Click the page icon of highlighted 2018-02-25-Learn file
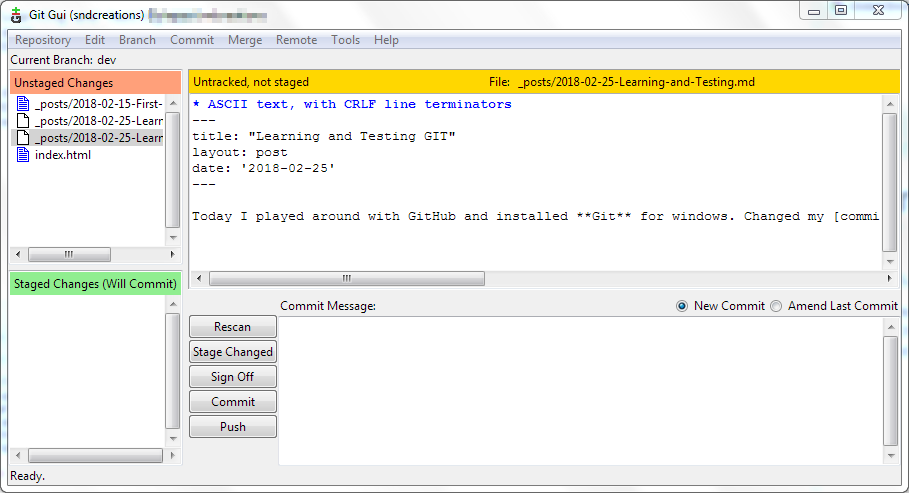The width and height of the screenshot is (909, 493). (x=23, y=137)
